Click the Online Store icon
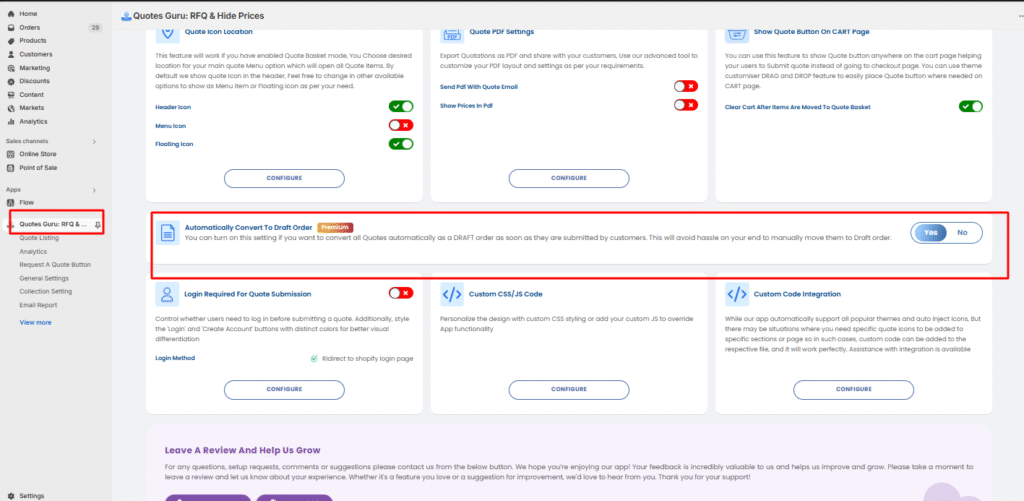The image size is (1024, 501). coord(11,154)
